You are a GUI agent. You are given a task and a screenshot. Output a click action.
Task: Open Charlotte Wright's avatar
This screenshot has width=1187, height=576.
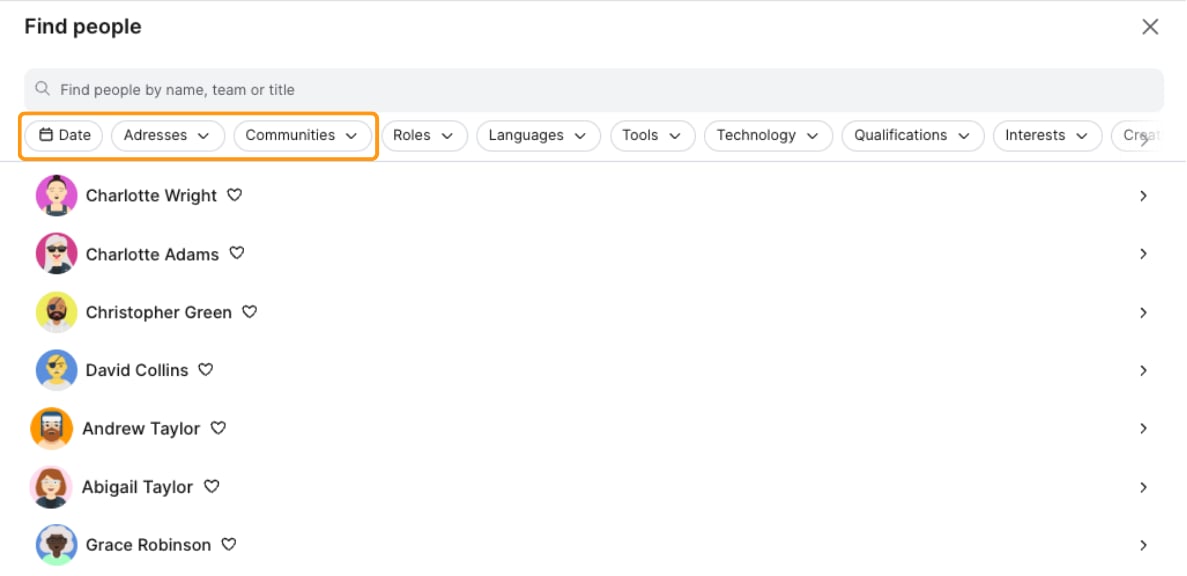point(57,195)
